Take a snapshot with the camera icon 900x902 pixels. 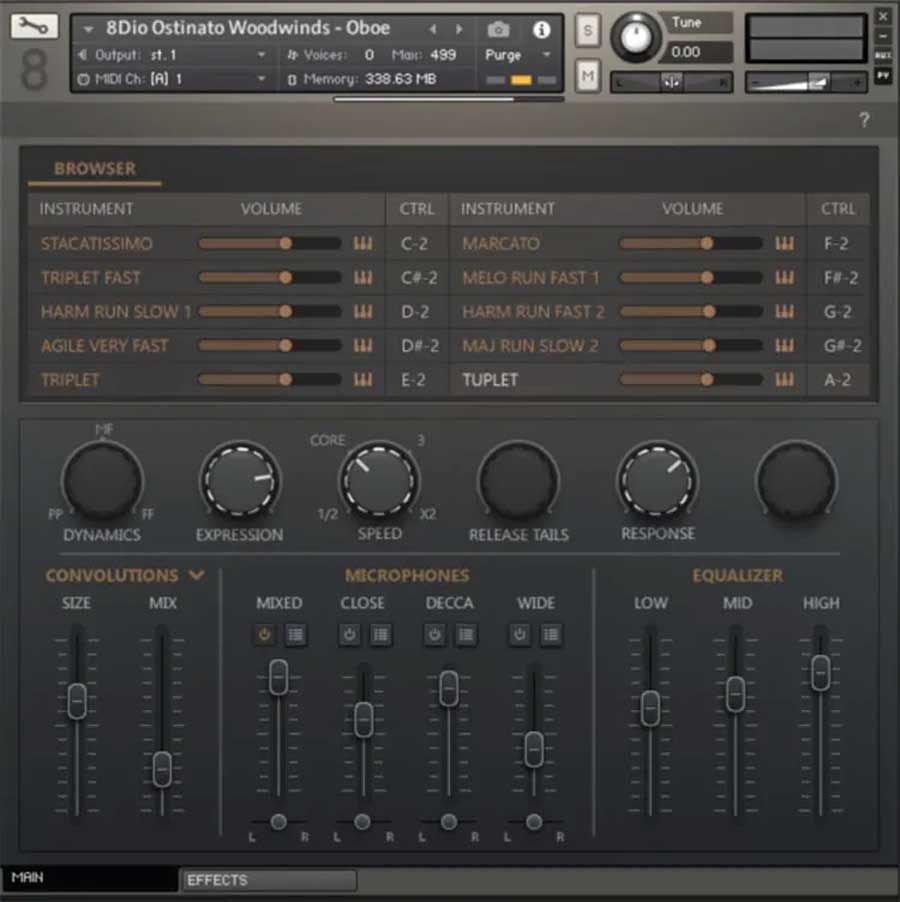498,29
